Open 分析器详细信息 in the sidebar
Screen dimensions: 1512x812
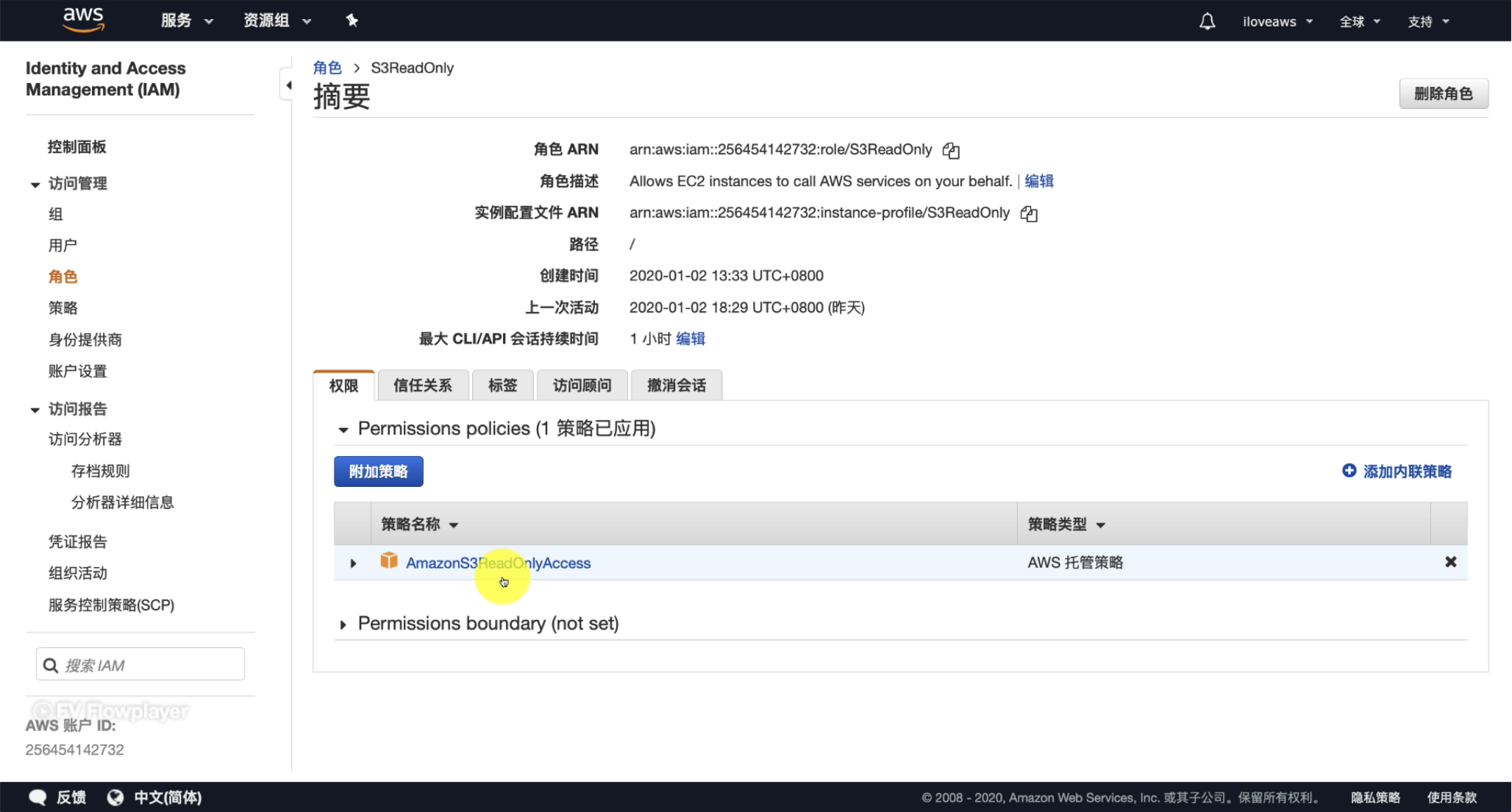(x=122, y=502)
